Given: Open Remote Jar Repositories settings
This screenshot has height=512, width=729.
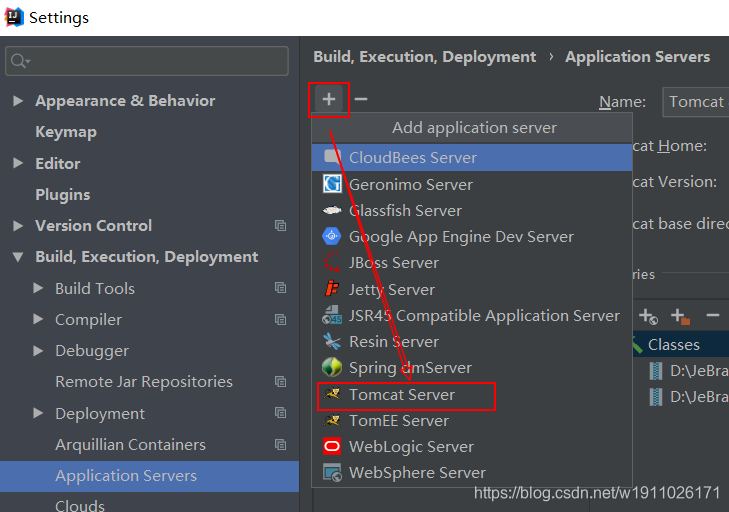Looking at the screenshot, I should click(144, 382).
